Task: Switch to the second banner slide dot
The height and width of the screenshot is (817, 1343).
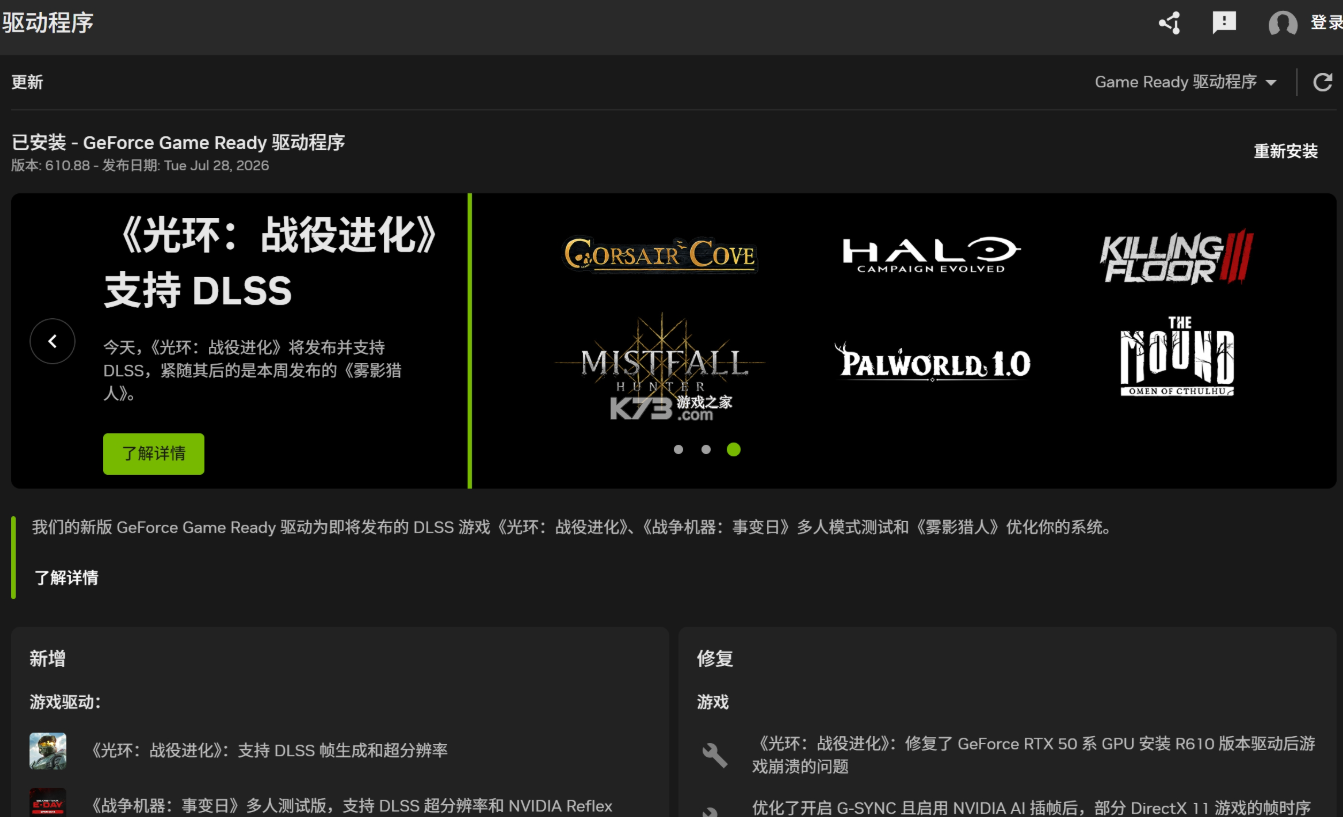Action: point(706,450)
